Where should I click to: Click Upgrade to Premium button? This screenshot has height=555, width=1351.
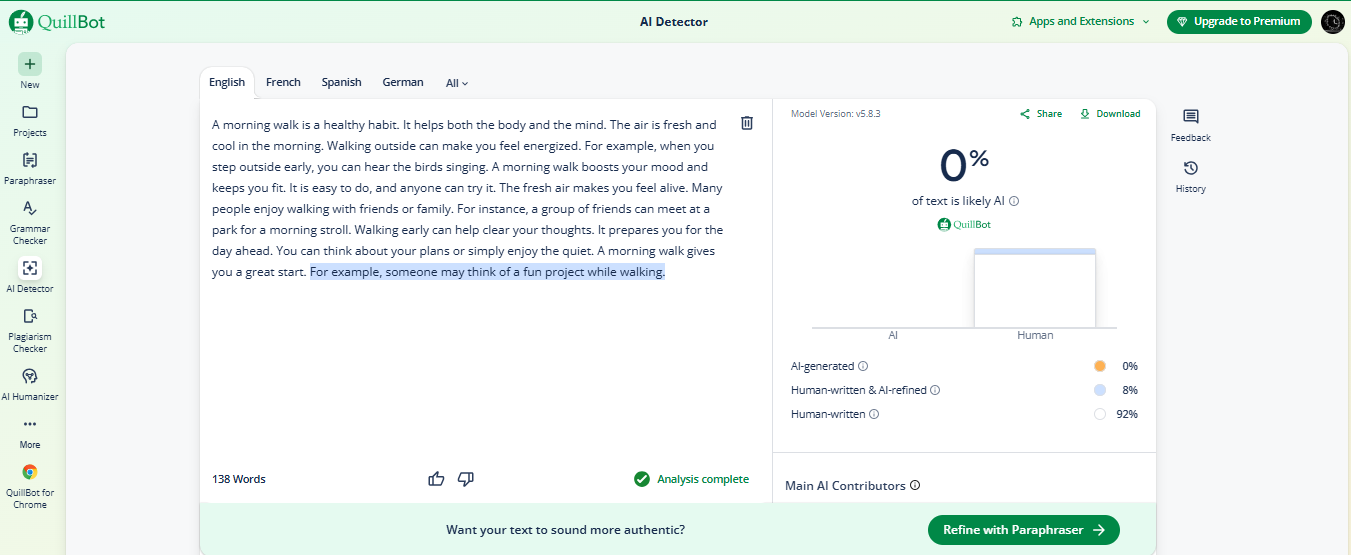(x=1239, y=22)
